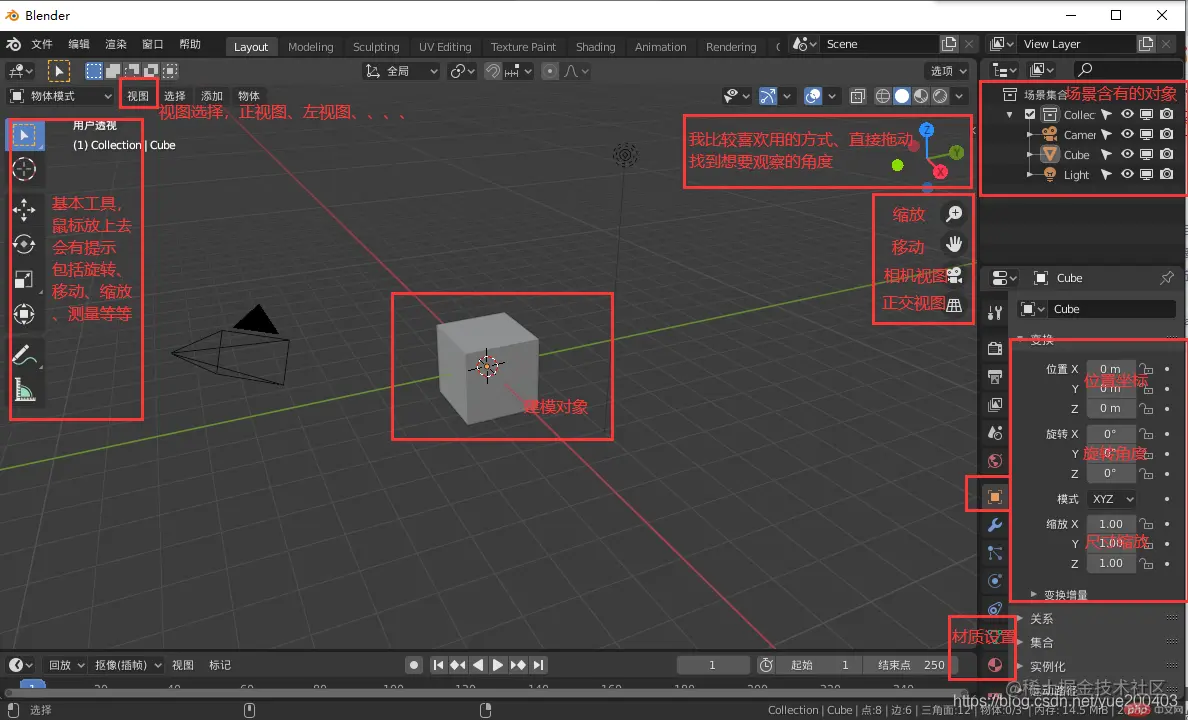Switch perspective/orthographic with grid icon
This screenshot has height=720, width=1188.
[954, 305]
